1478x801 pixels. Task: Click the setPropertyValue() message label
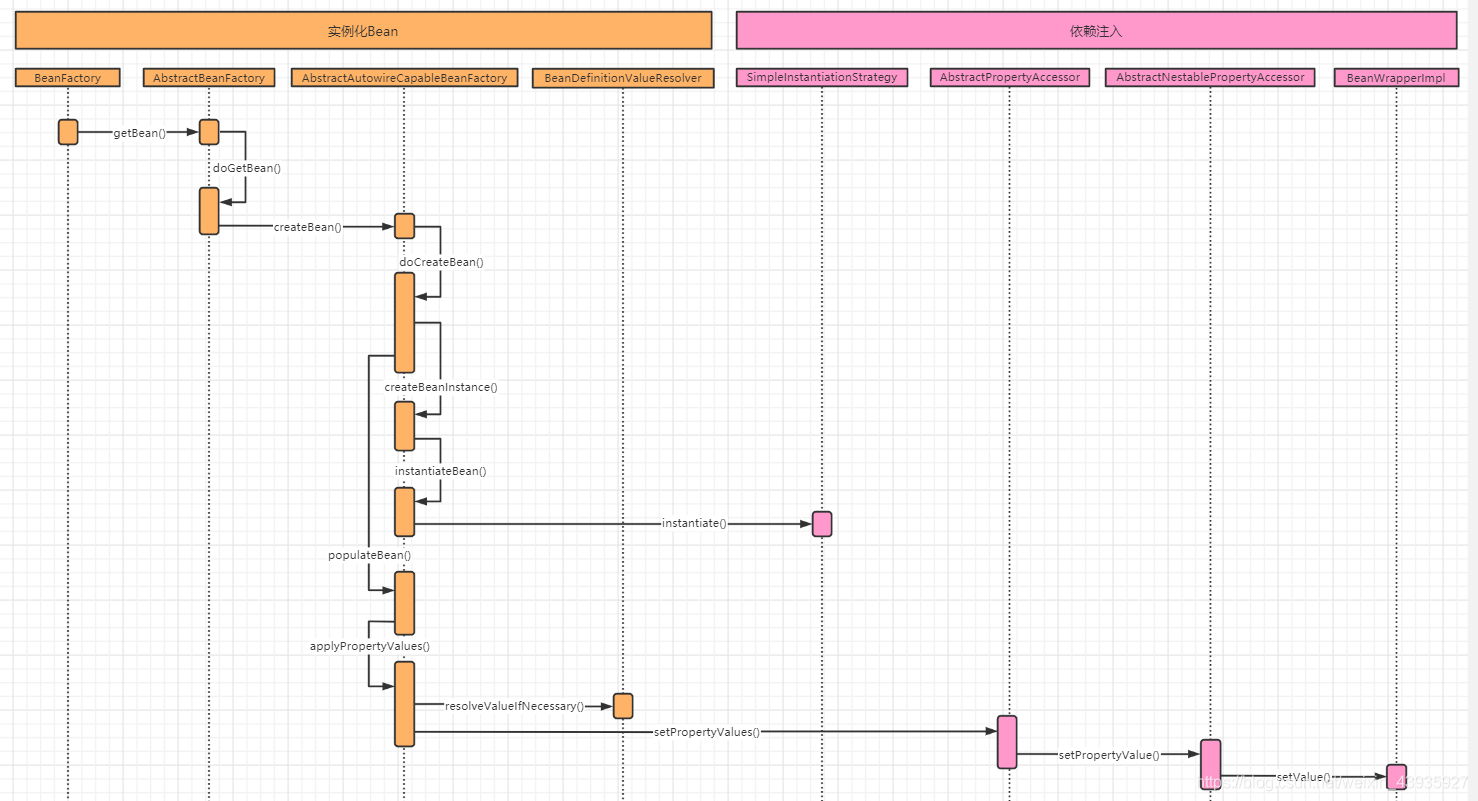click(1109, 755)
